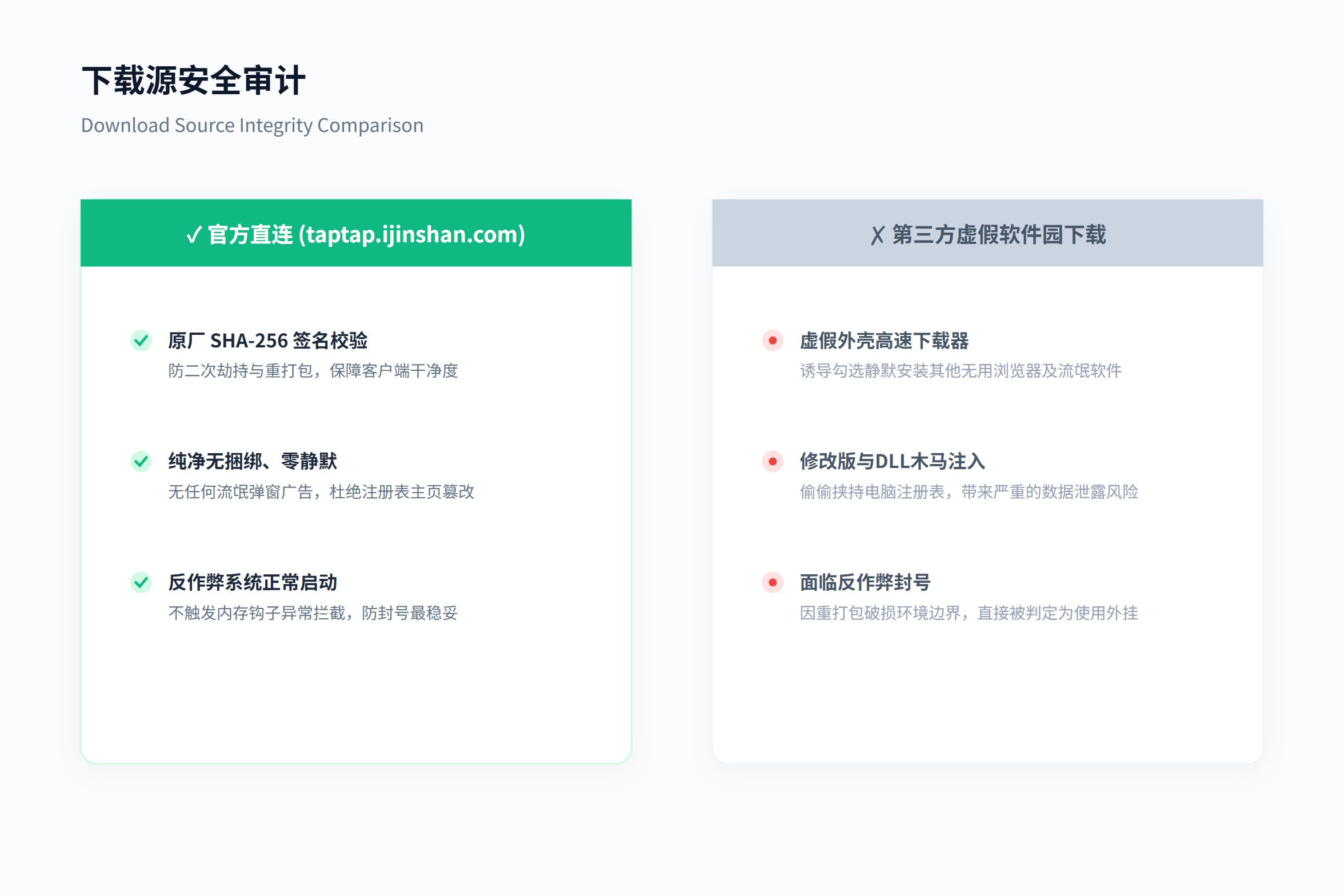Click the heading 修改版与DLL木马注入
Viewport: 1344px width, 896px height.
[893, 461]
